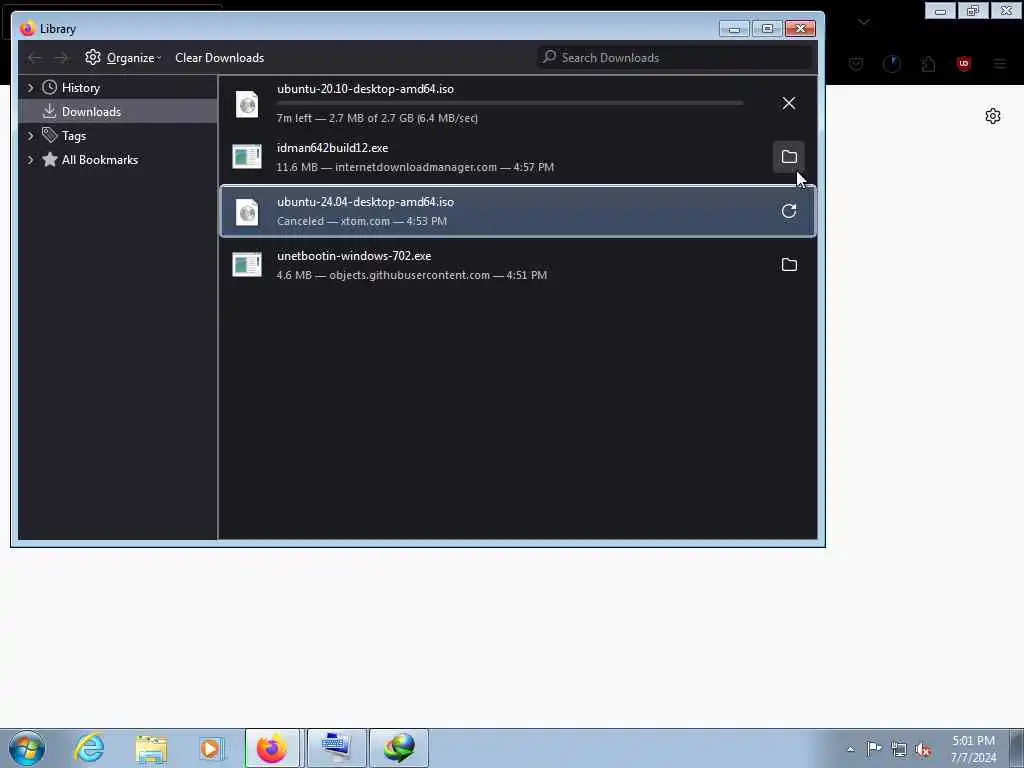This screenshot has height=768, width=1024.
Task: Select Tags in the sidebar
Action: [x=74, y=136]
